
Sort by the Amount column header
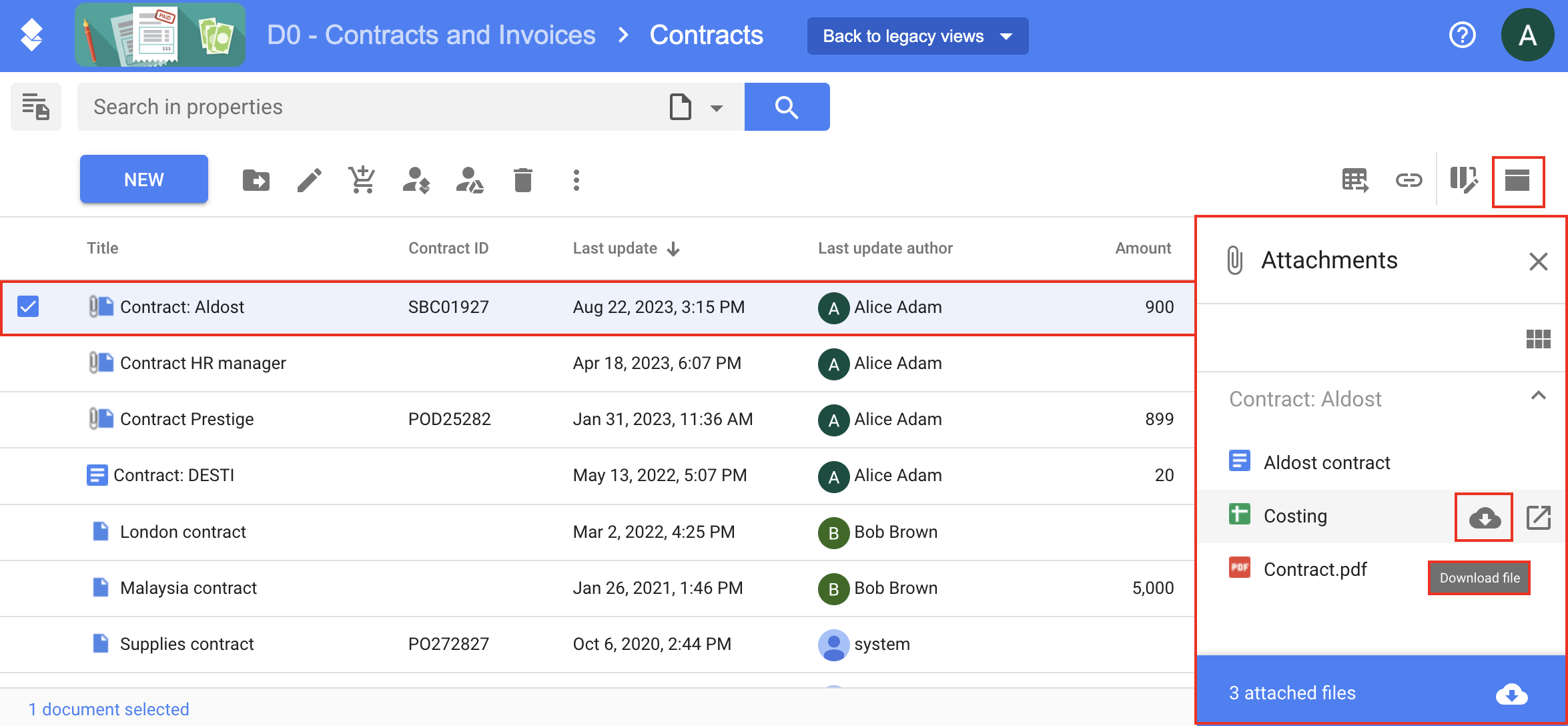point(1143,248)
